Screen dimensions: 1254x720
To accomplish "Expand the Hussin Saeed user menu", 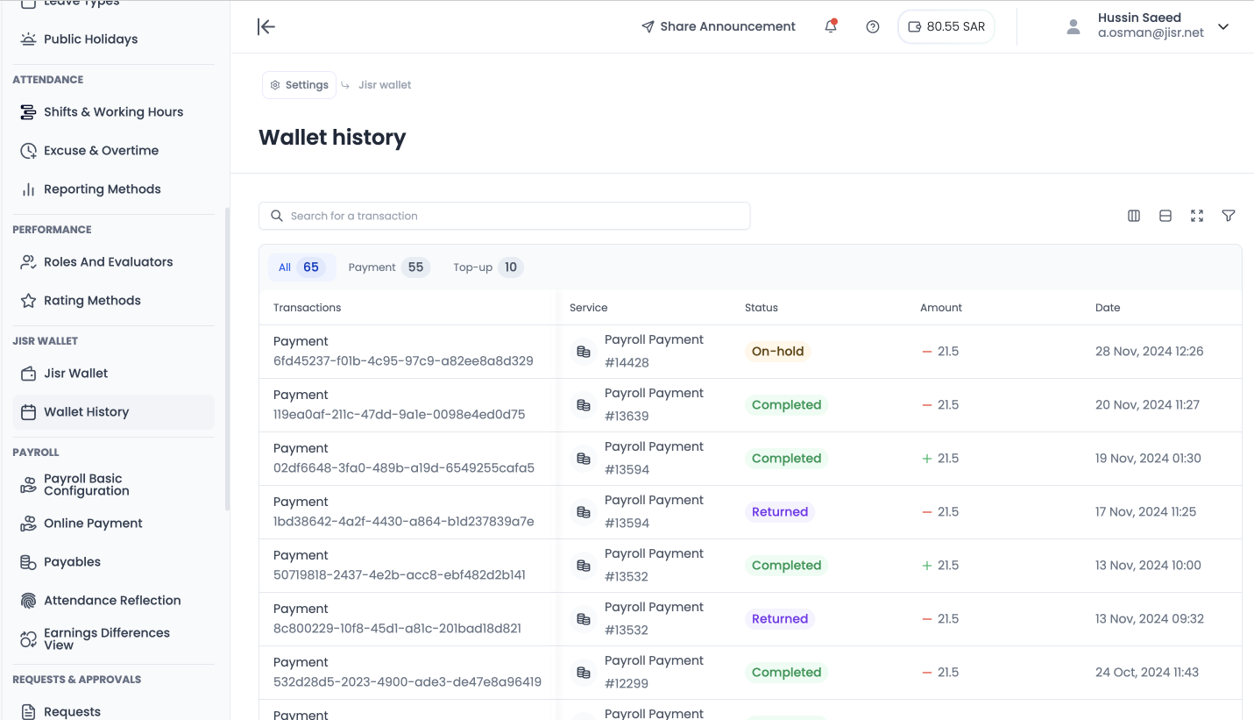I will coord(1222,27).
